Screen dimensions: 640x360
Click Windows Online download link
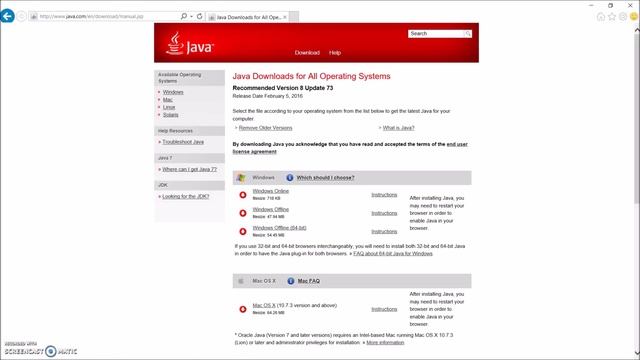[x=270, y=191]
